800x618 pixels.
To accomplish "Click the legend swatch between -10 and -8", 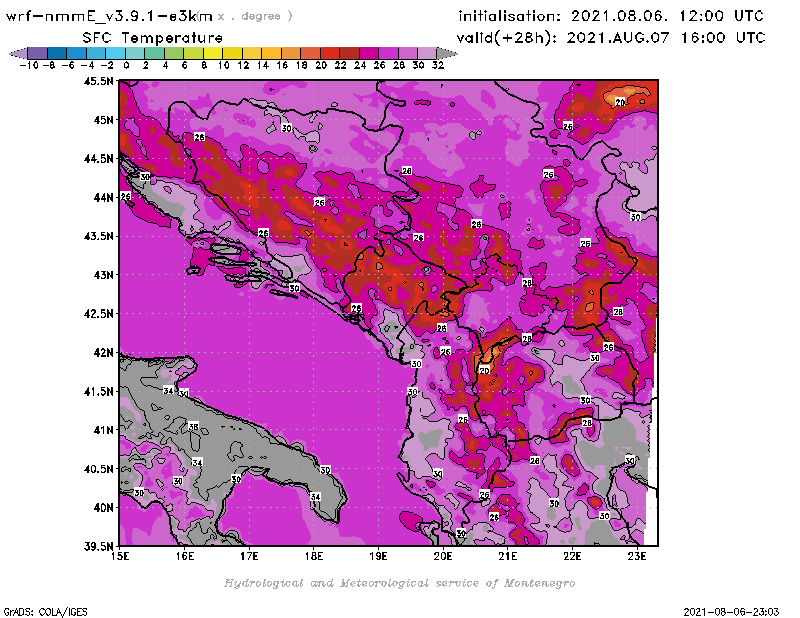I will [38, 53].
